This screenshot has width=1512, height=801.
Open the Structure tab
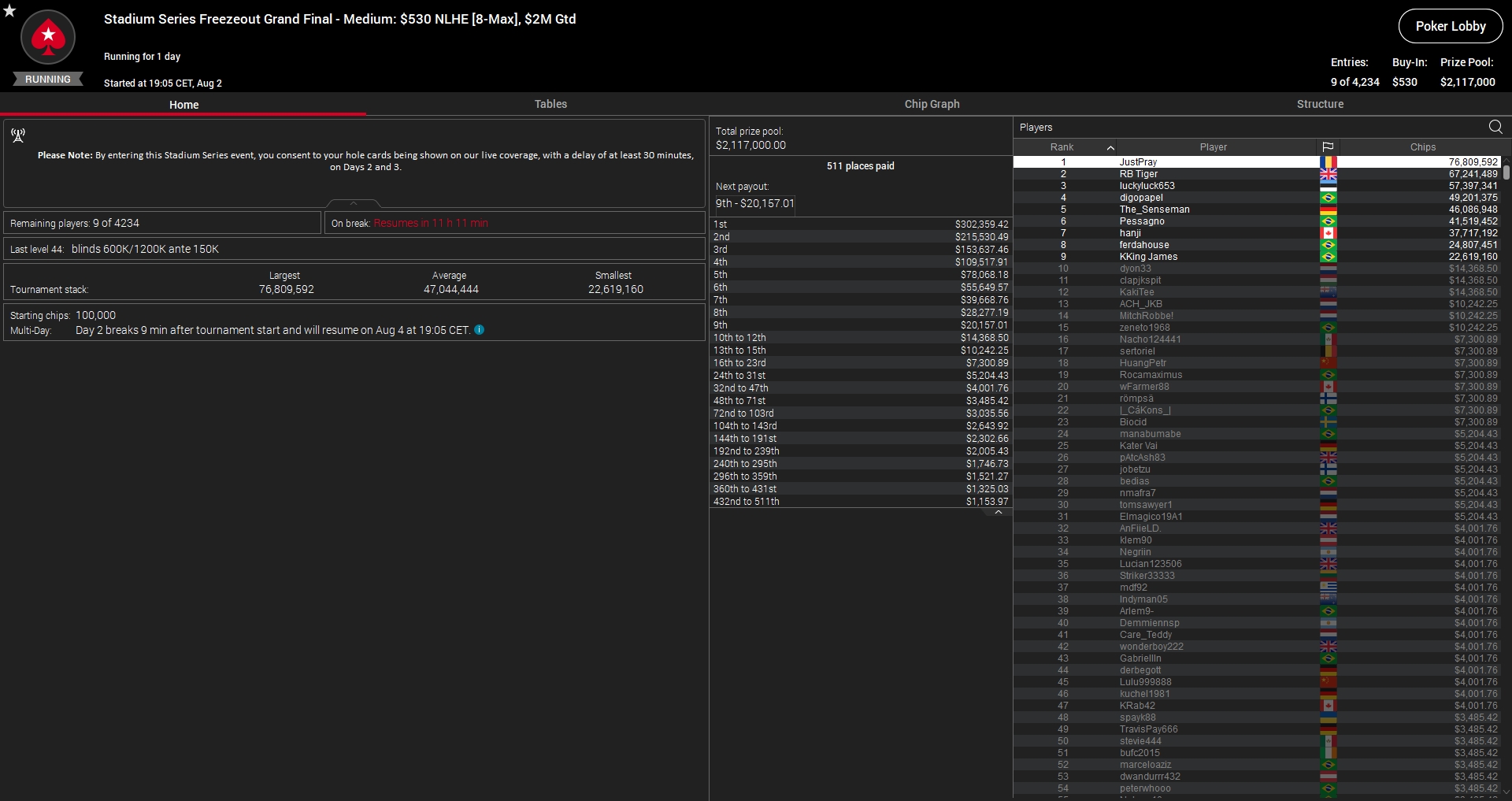pos(1320,104)
